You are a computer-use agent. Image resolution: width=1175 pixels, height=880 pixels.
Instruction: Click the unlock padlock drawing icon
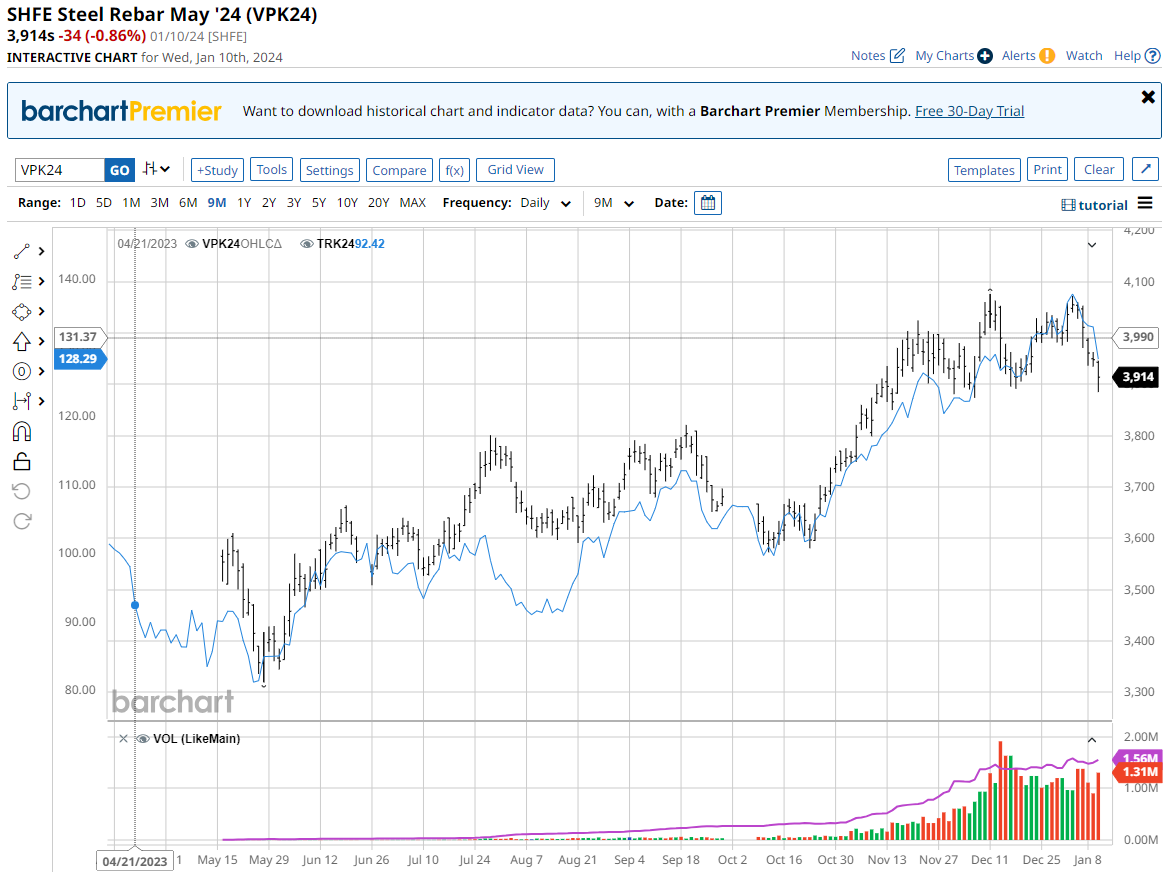pyautogui.click(x=22, y=461)
